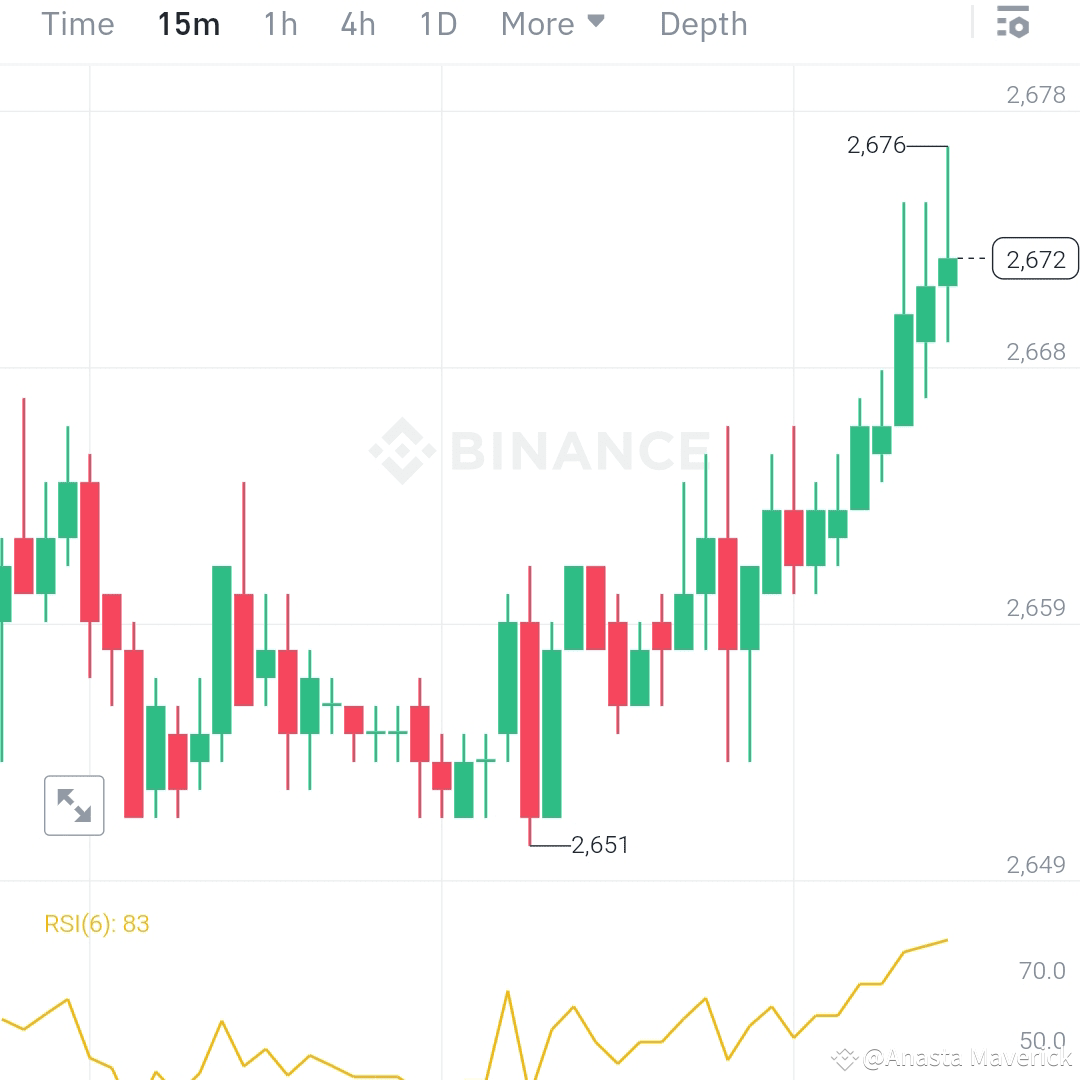
Task: Click the 2,676 high price marker
Action: pyautogui.click(x=874, y=145)
